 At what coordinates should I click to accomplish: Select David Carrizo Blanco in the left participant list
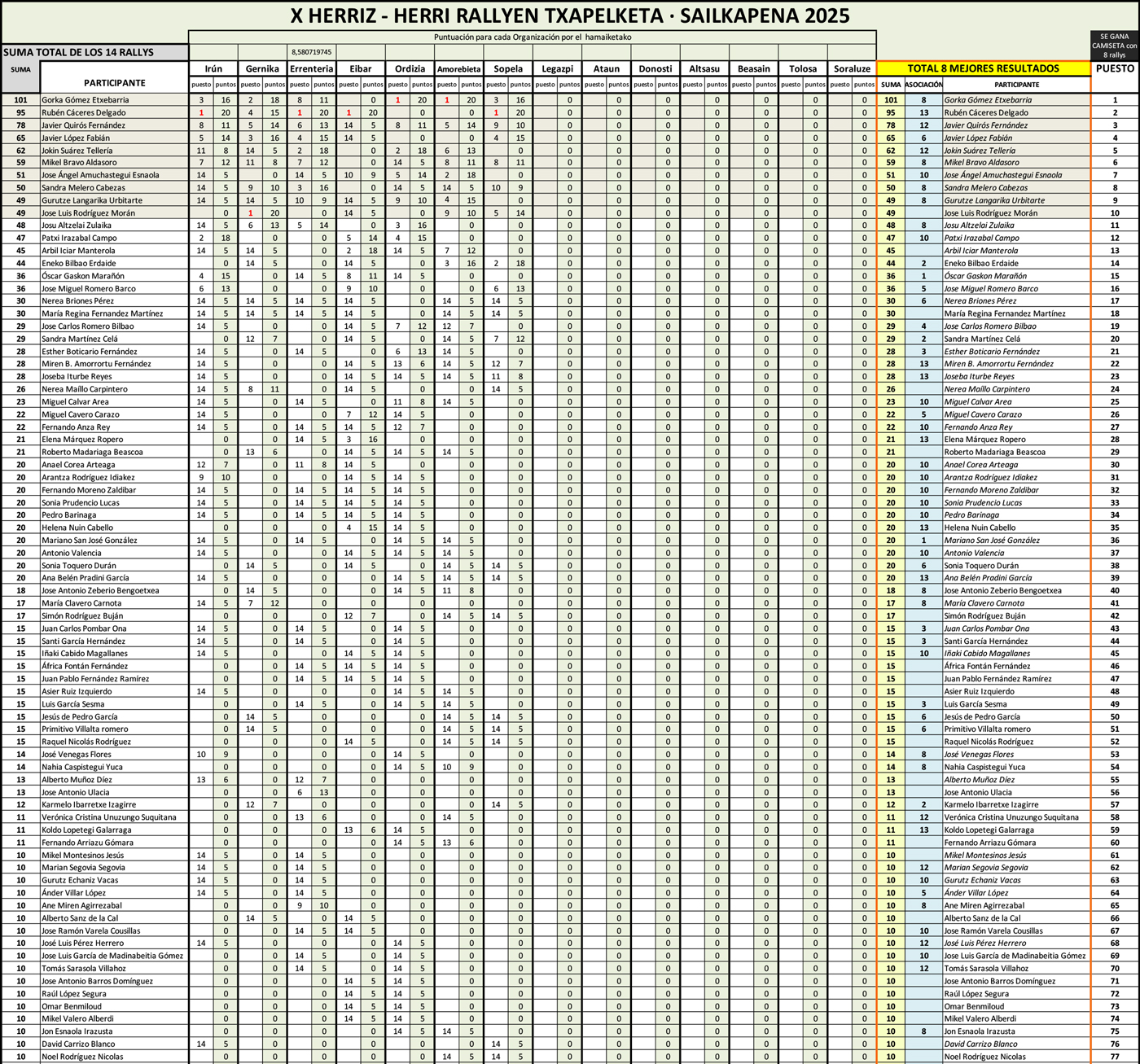pyautogui.click(x=78, y=1044)
